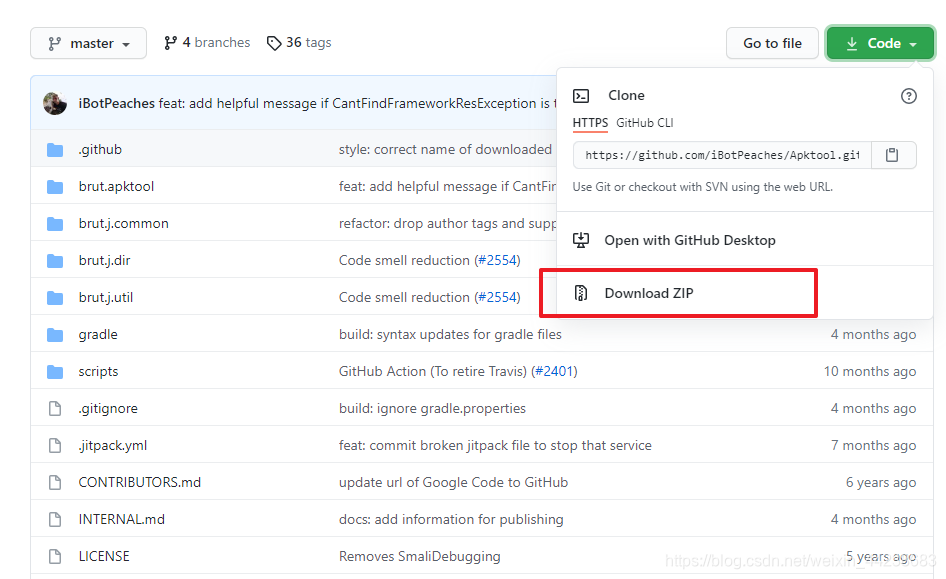Open the brut.apktool folder name
The height and width of the screenshot is (579, 946).
(x=116, y=186)
